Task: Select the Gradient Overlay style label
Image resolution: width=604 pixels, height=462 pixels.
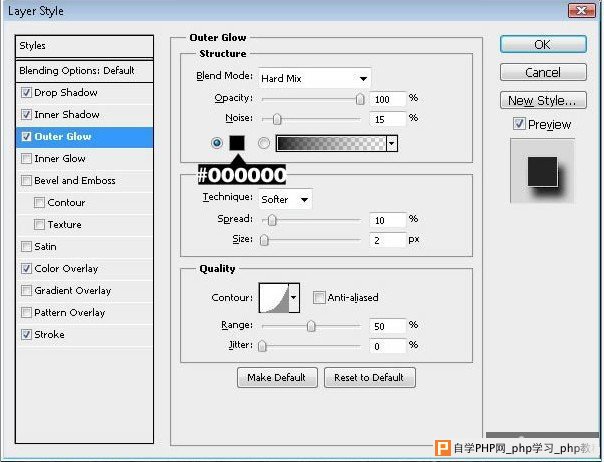Action: tap(73, 291)
